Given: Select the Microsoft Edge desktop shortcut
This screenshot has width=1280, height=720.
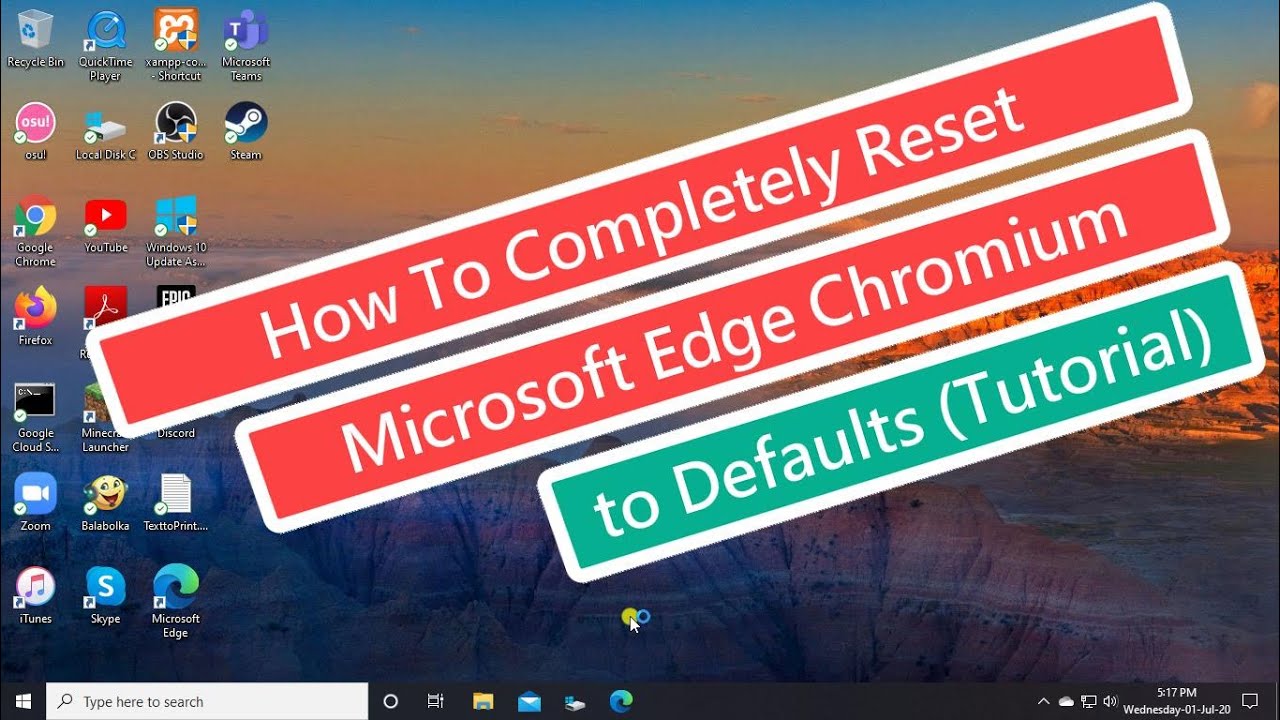Looking at the screenshot, I should (175, 601).
